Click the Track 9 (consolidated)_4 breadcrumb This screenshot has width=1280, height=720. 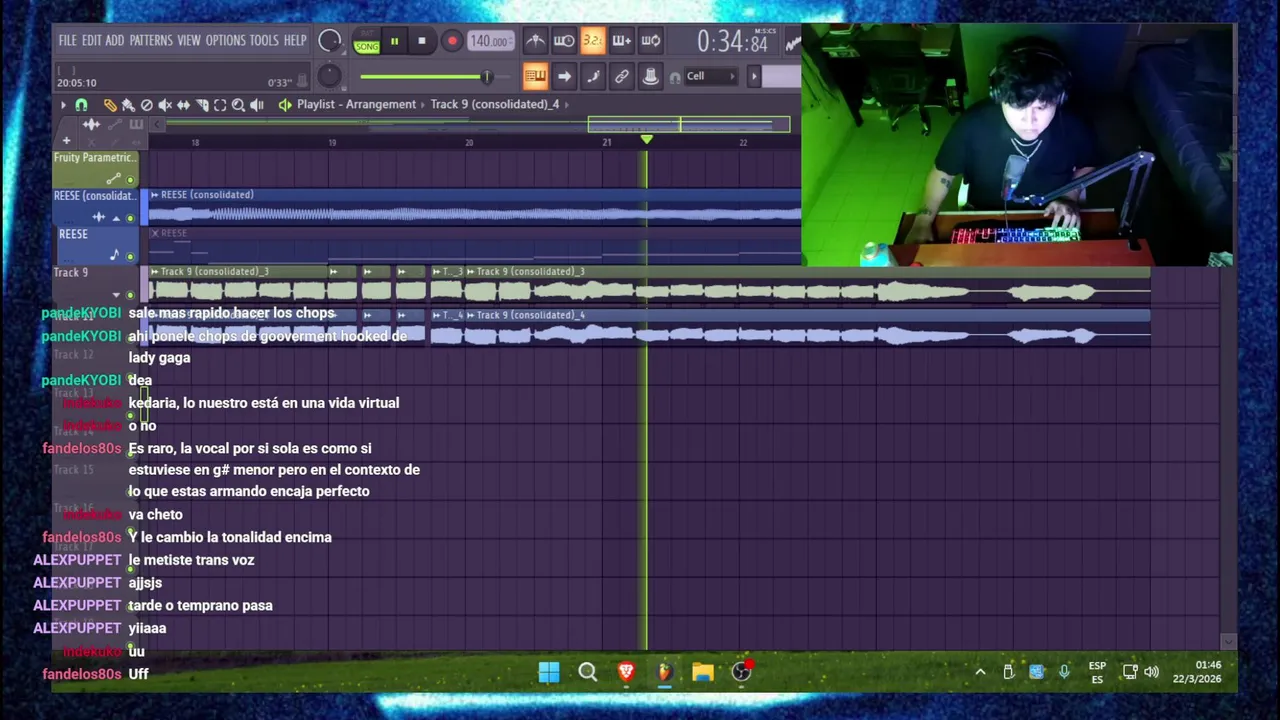(x=495, y=104)
